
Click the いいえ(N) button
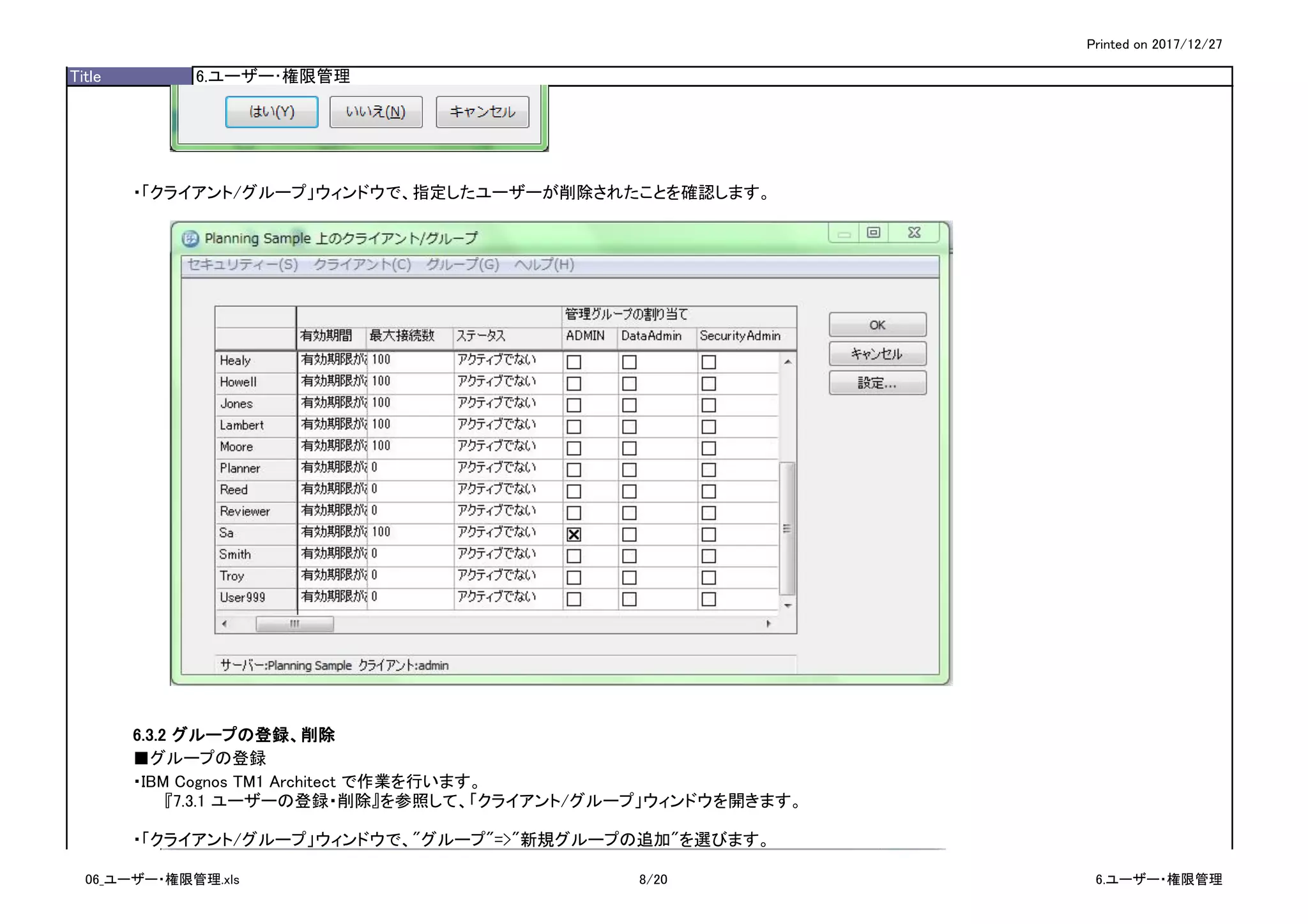pos(376,112)
